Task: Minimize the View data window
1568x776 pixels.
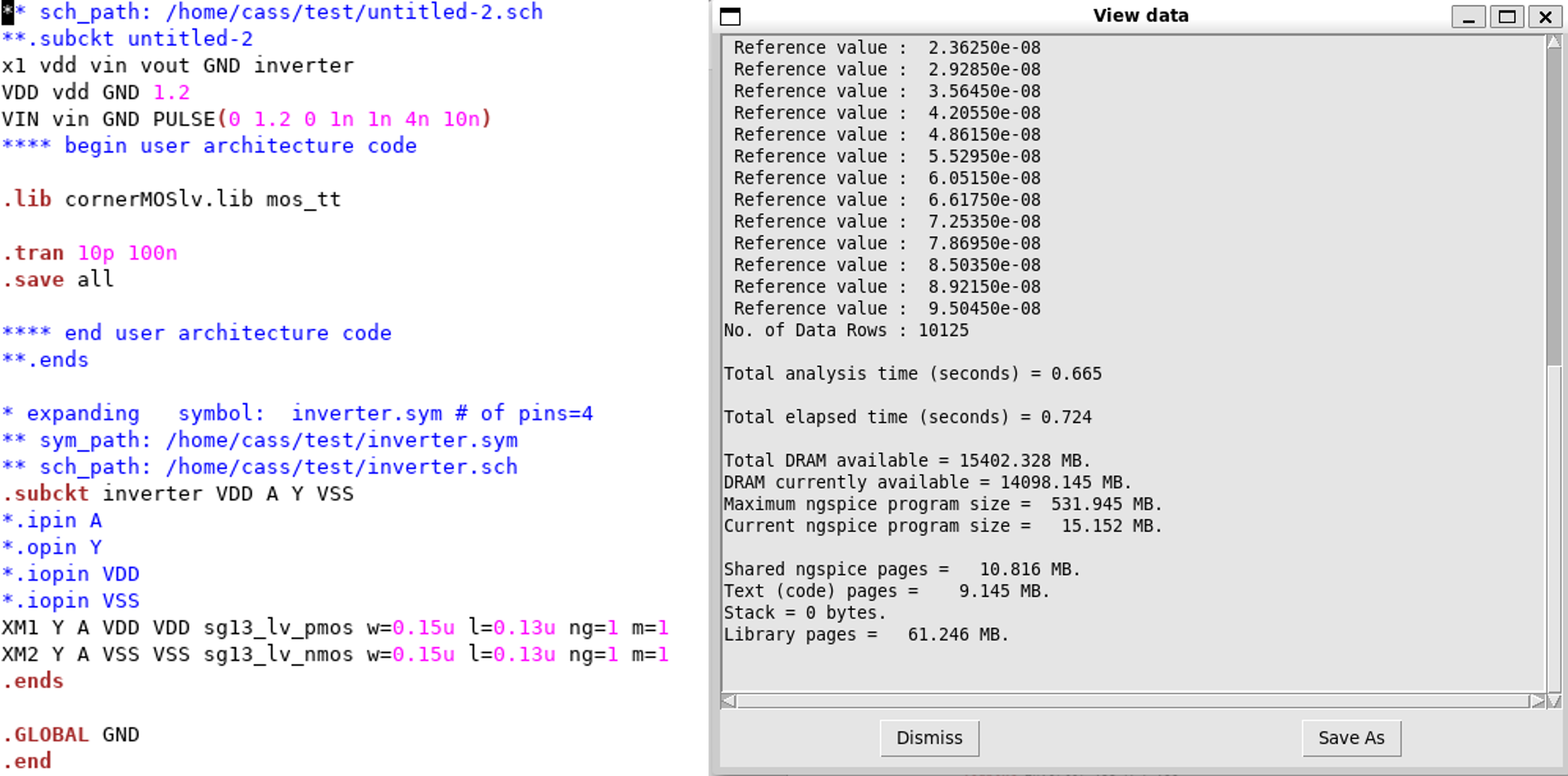Action: click(1468, 16)
